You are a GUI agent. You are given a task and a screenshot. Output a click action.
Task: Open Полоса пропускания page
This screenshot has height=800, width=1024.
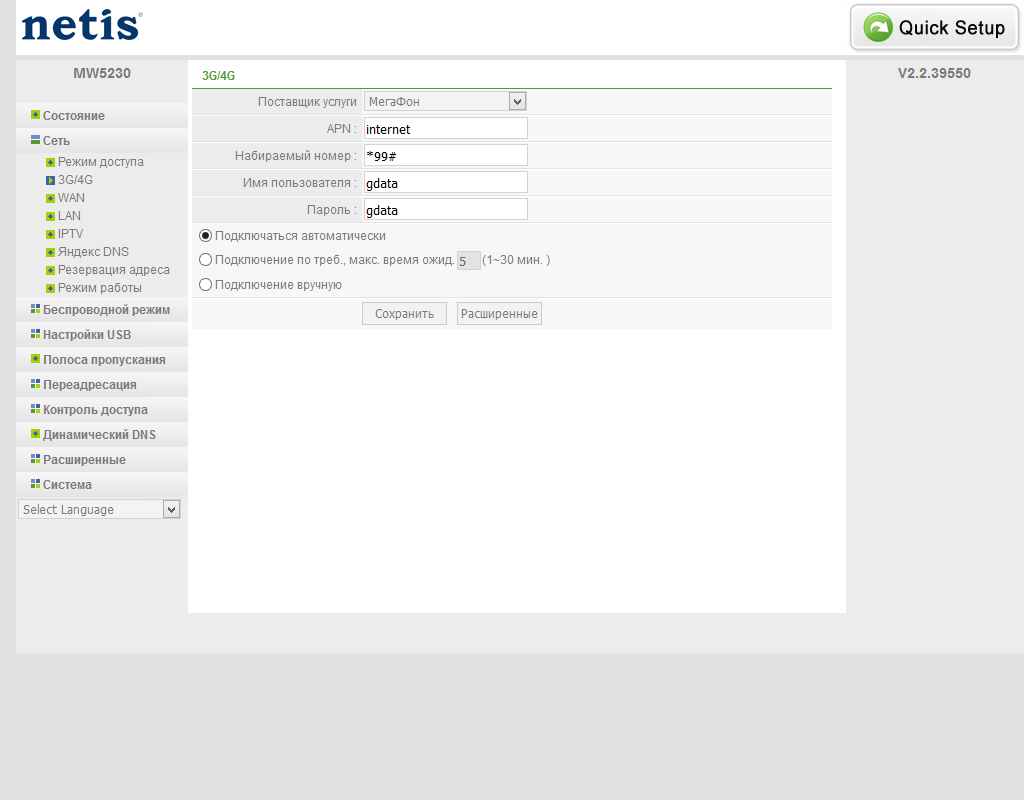coord(102,360)
